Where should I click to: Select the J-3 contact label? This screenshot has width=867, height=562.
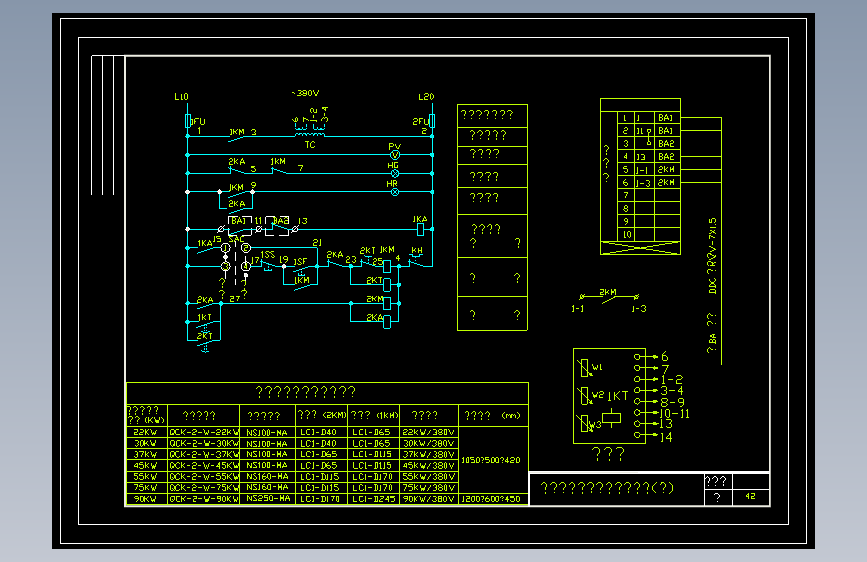click(x=639, y=309)
